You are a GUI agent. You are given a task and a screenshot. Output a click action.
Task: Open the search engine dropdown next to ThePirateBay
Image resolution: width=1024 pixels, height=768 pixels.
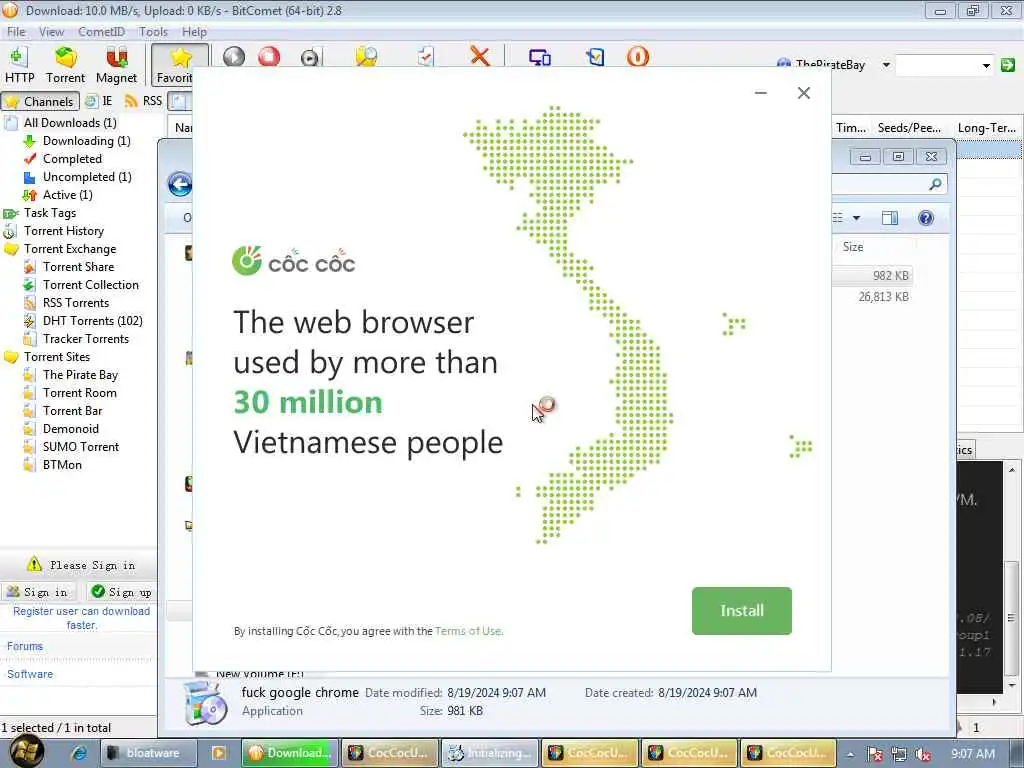(x=886, y=65)
